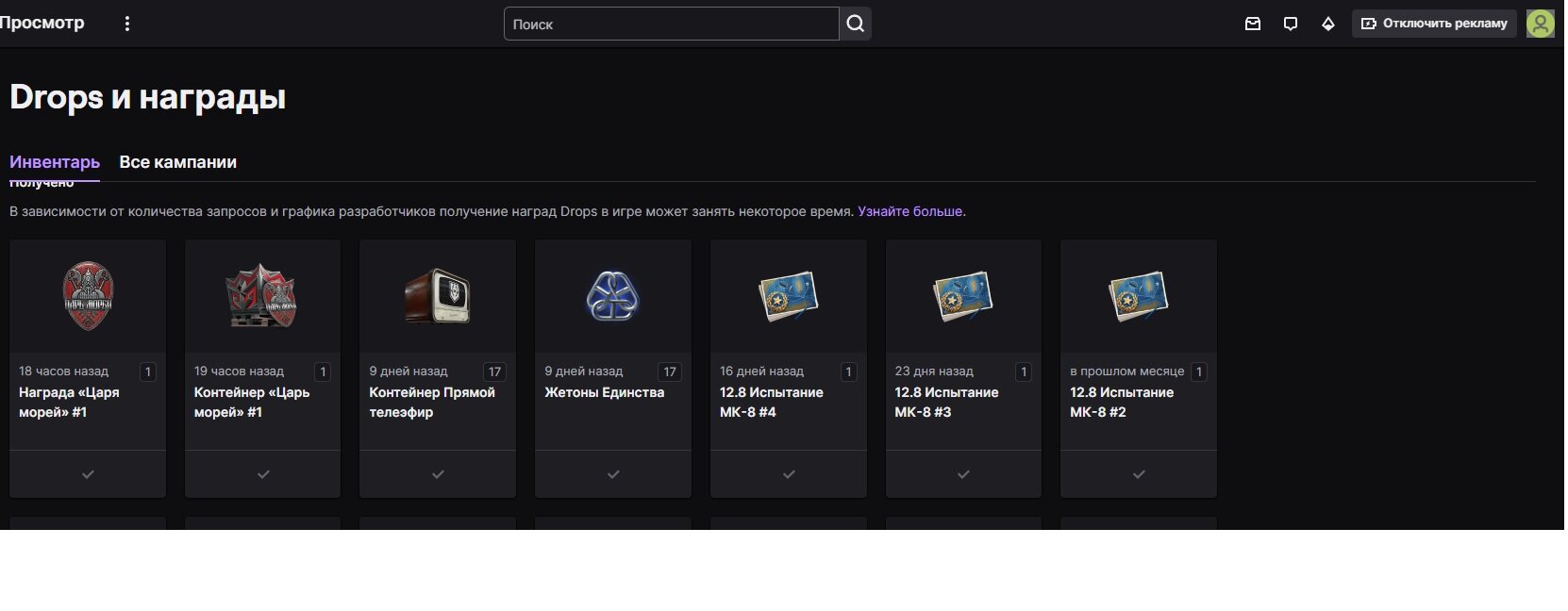Click the search magnifier button
Viewport: 1568px width, 611px height.
(855, 24)
